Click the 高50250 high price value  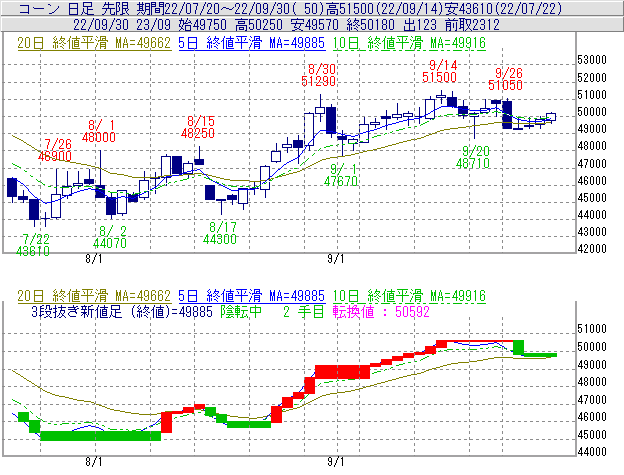pos(259,25)
